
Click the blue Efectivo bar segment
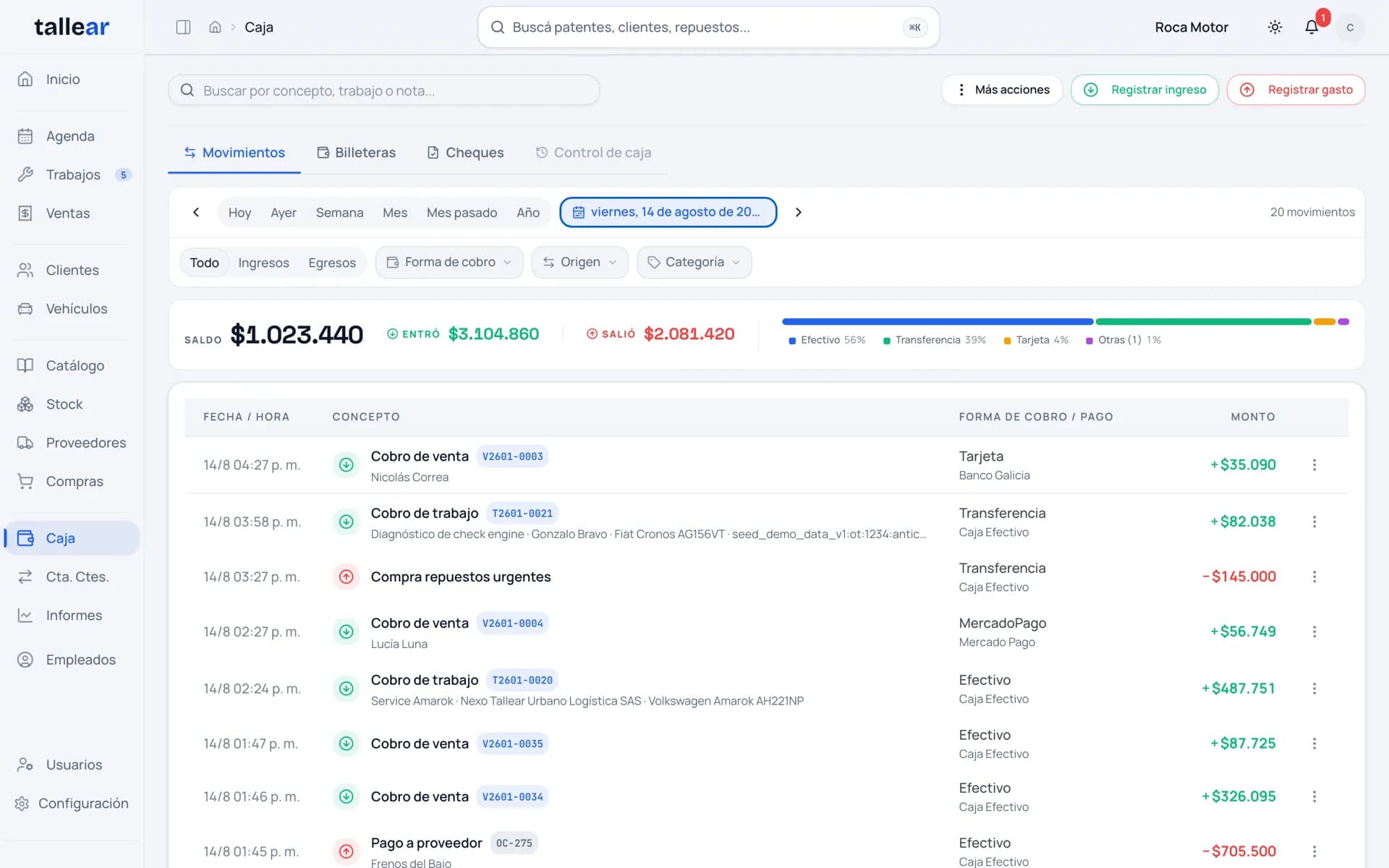click(938, 322)
